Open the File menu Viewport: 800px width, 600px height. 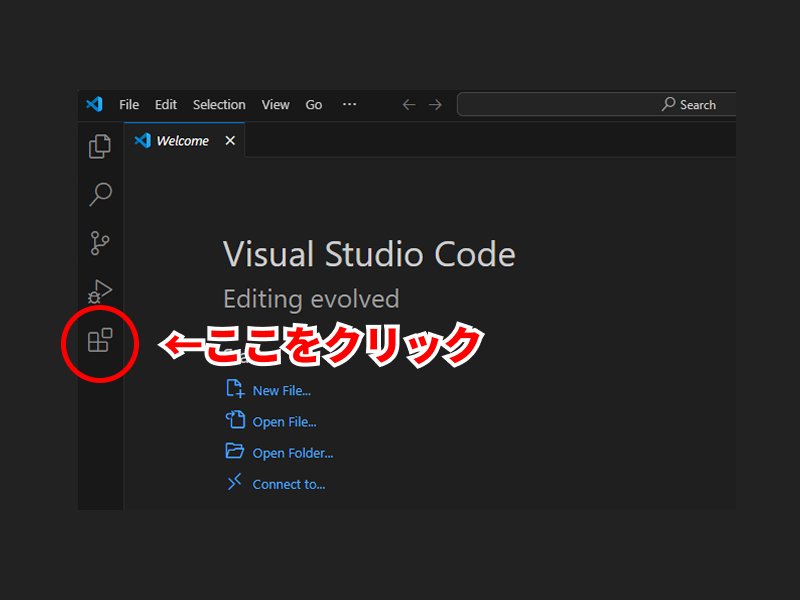point(129,105)
